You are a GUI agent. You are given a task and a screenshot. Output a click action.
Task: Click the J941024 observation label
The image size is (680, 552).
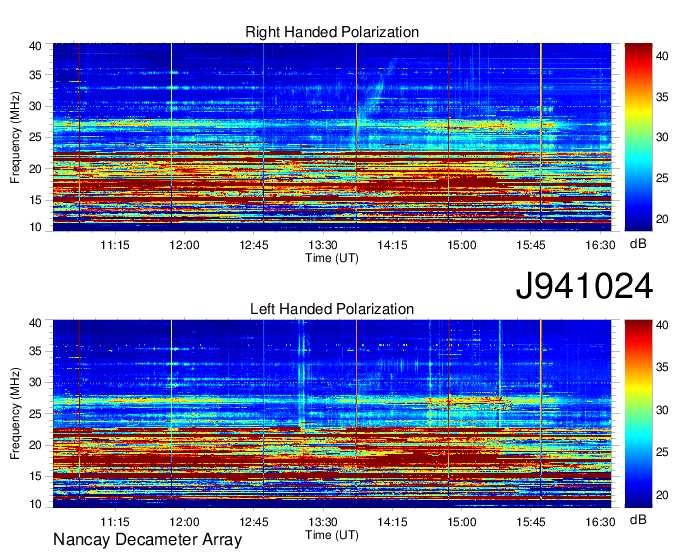point(584,286)
